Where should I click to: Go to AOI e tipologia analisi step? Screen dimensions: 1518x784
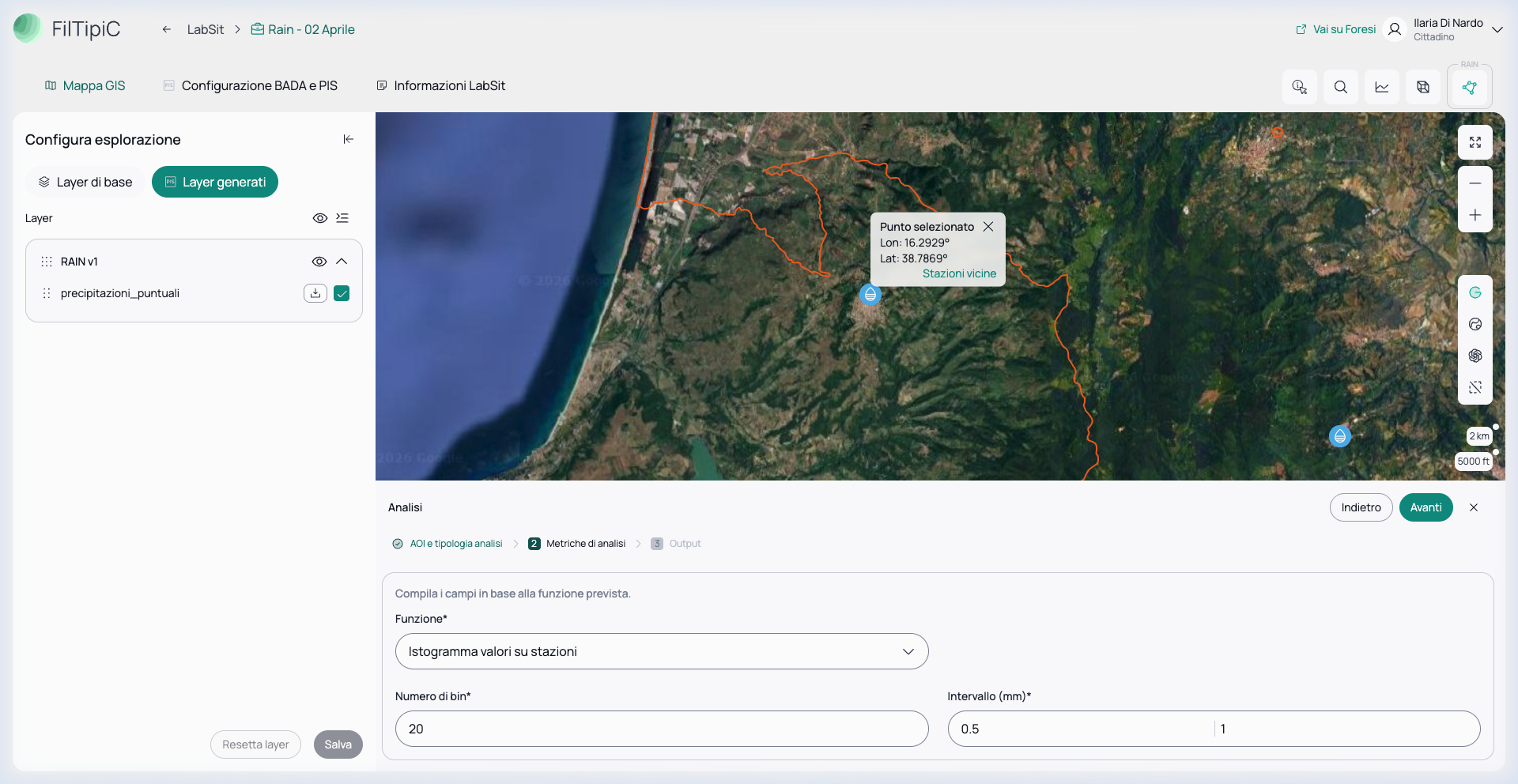(447, 544)
